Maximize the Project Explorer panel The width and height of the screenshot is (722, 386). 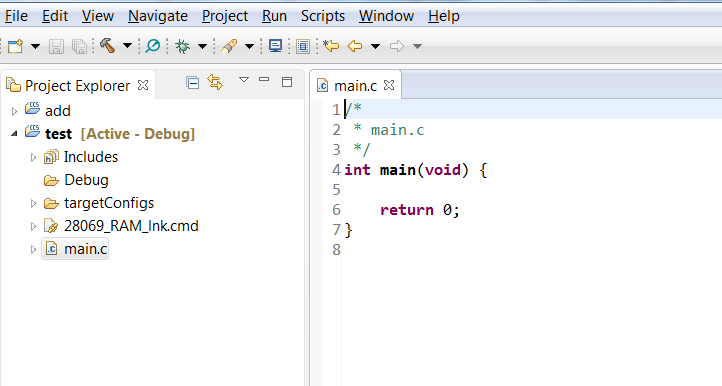pos(287,82)
